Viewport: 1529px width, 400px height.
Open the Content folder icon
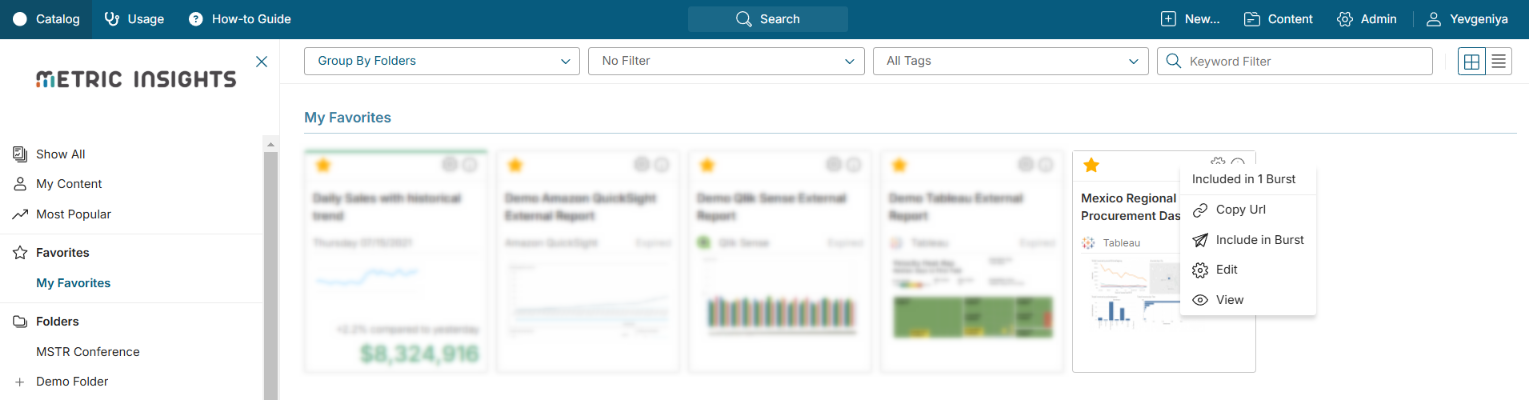(x=1251, y=19)
